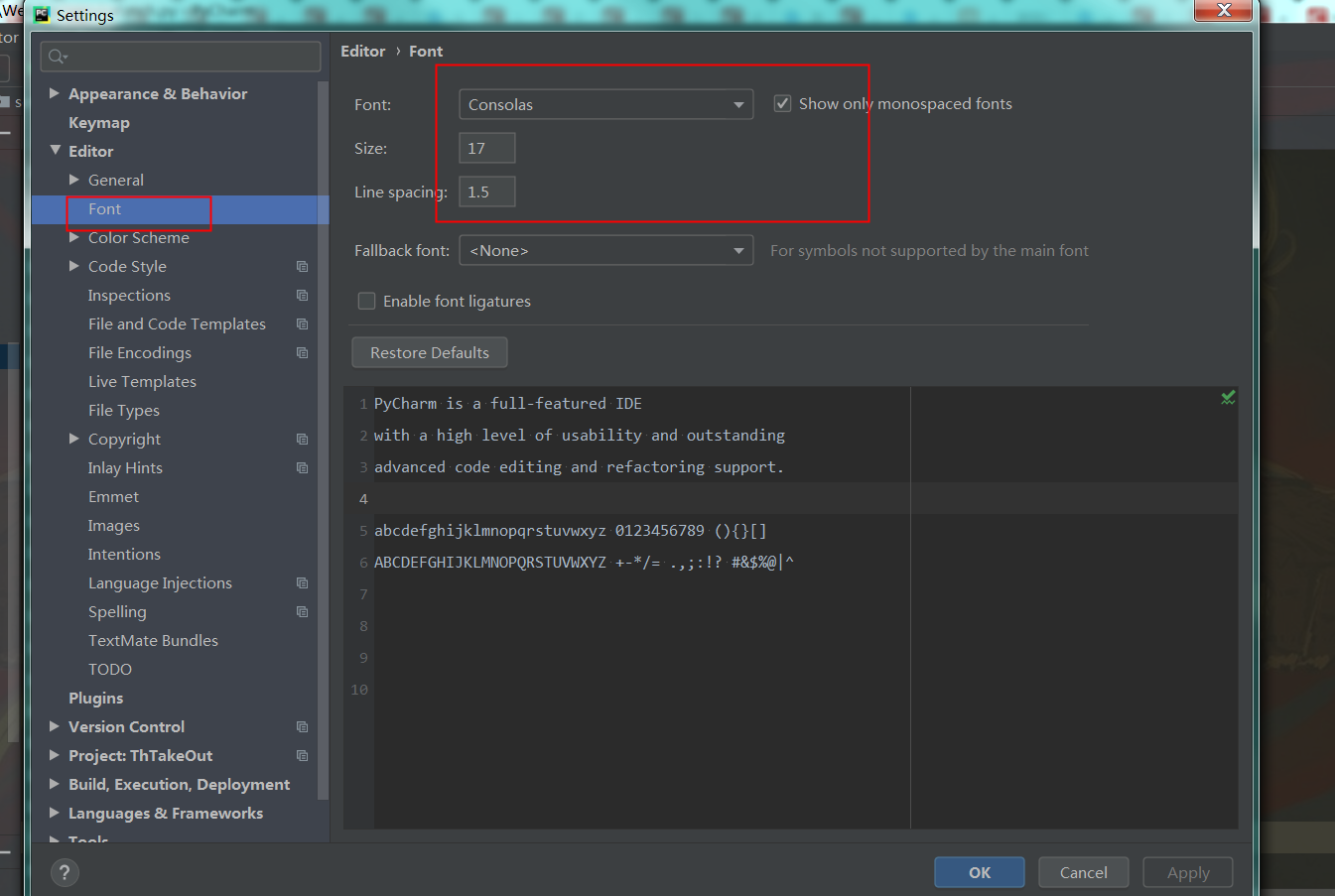
Task: Select Color Scheme in the settings tree
Action: tap(138, 237)
